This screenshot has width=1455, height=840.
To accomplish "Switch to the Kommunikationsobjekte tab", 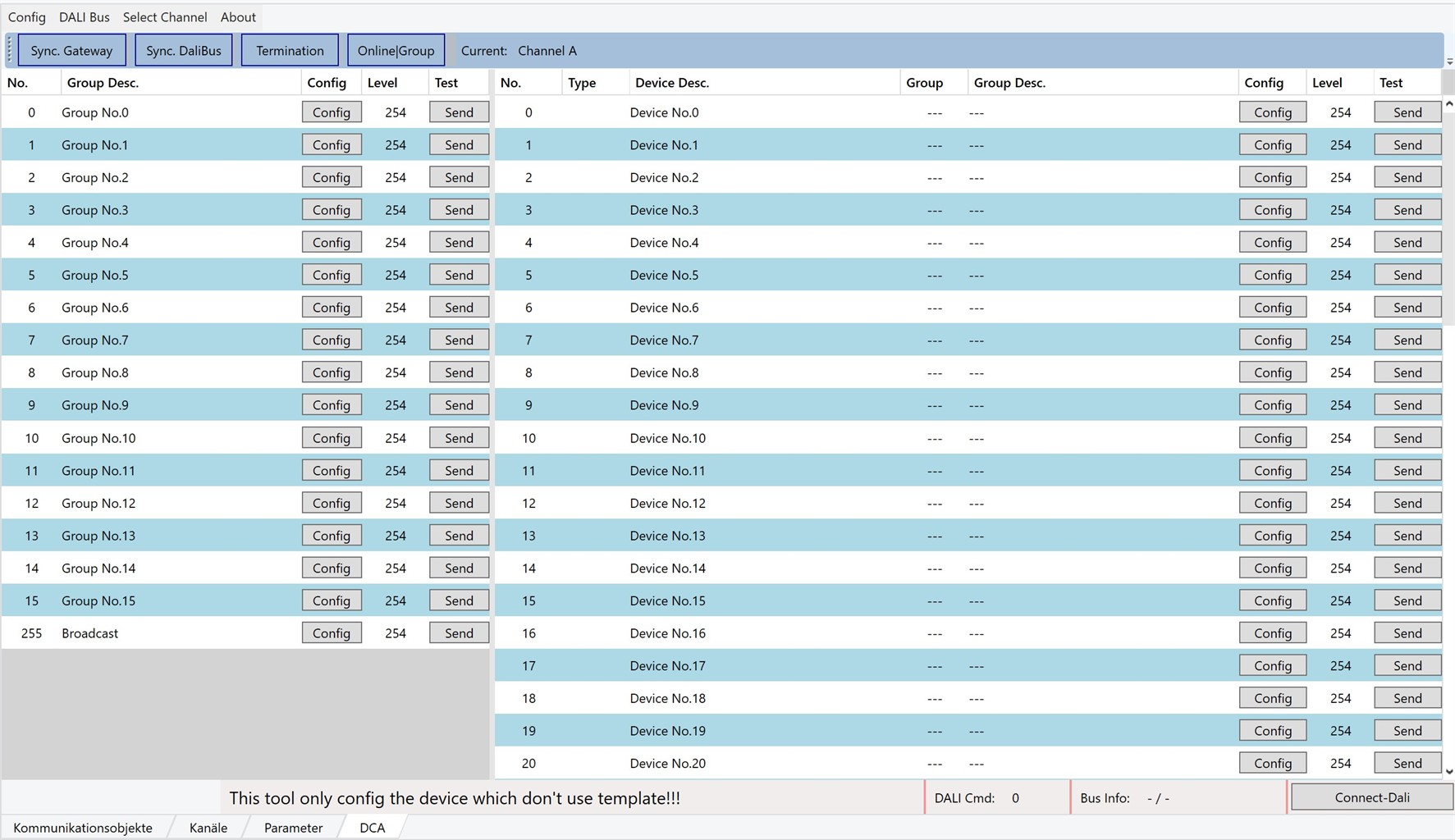I will (x=83, y=828).
